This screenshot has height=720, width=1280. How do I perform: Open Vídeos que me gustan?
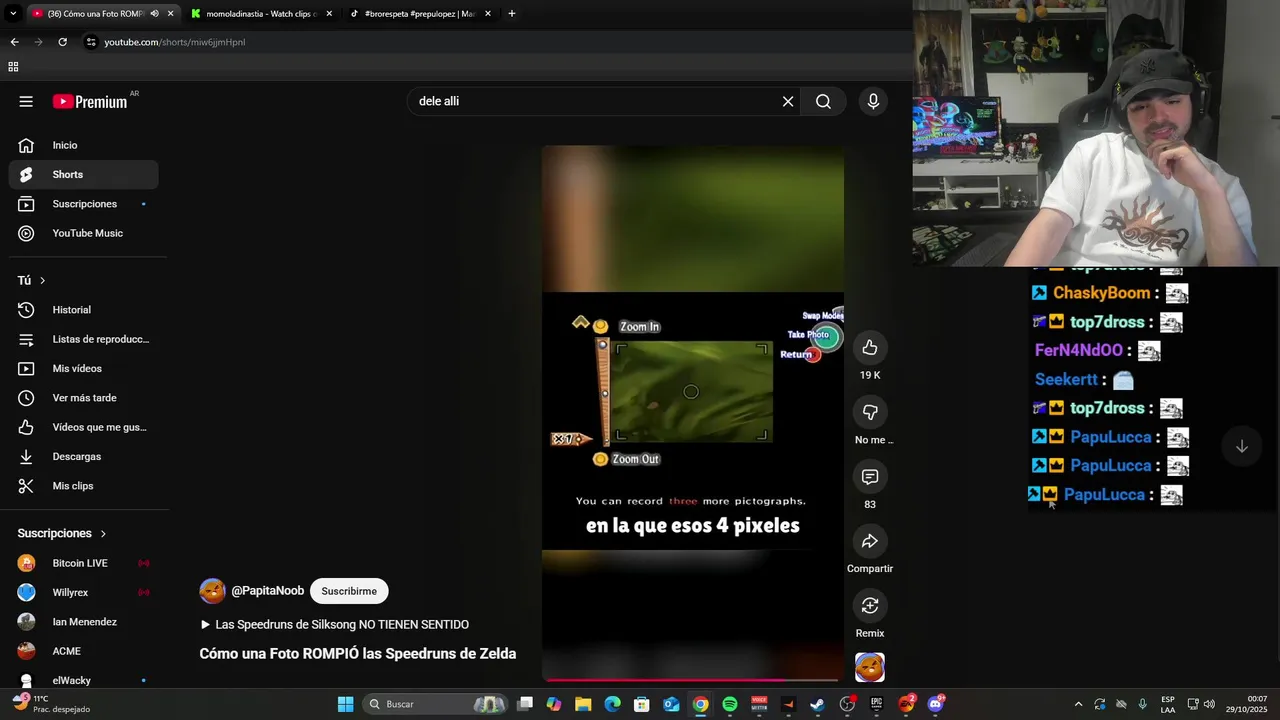pyautogui.click(x=84, y=427)
